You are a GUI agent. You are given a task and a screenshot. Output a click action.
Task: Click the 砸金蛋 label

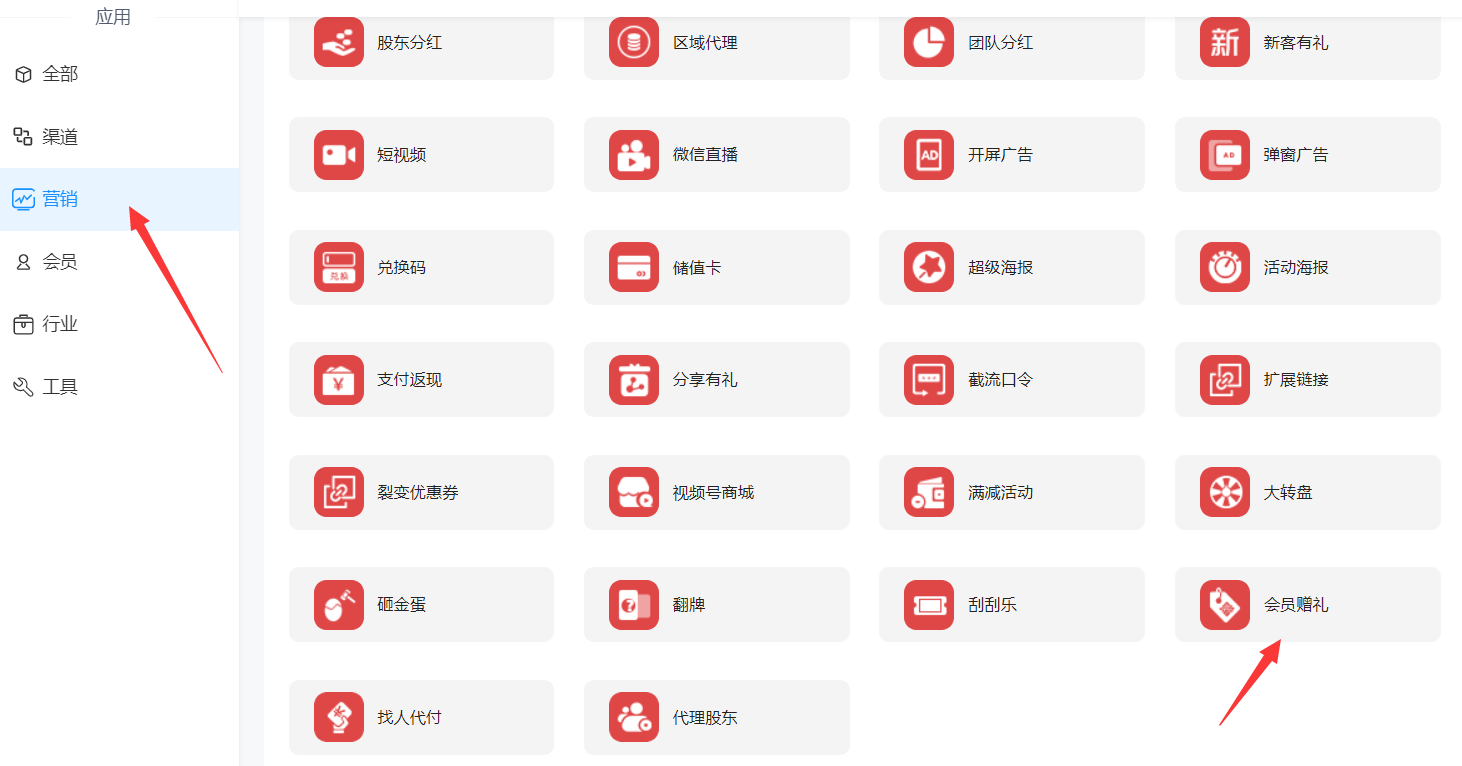pos(402,605)
